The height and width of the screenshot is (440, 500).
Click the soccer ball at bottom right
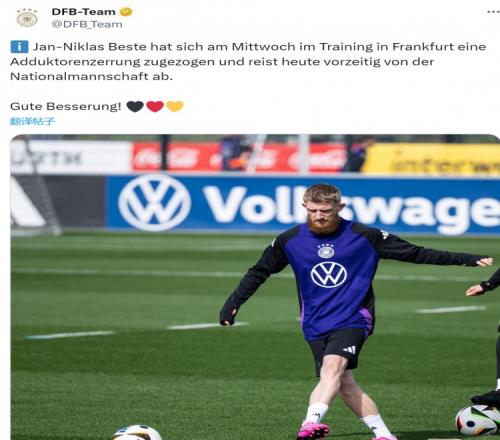(x=478, y=420)
